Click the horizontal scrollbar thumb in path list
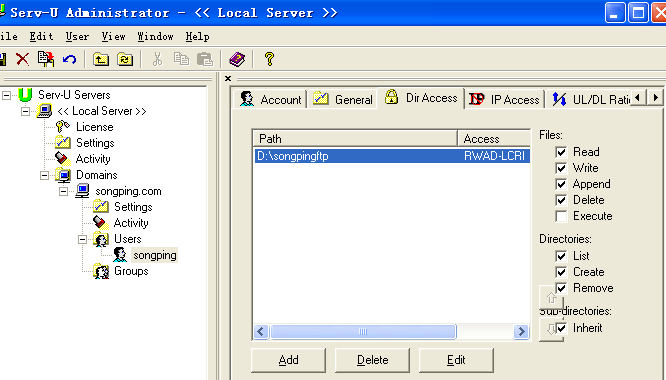Screen dimensions: 666x380 click(x=363, y=331)
